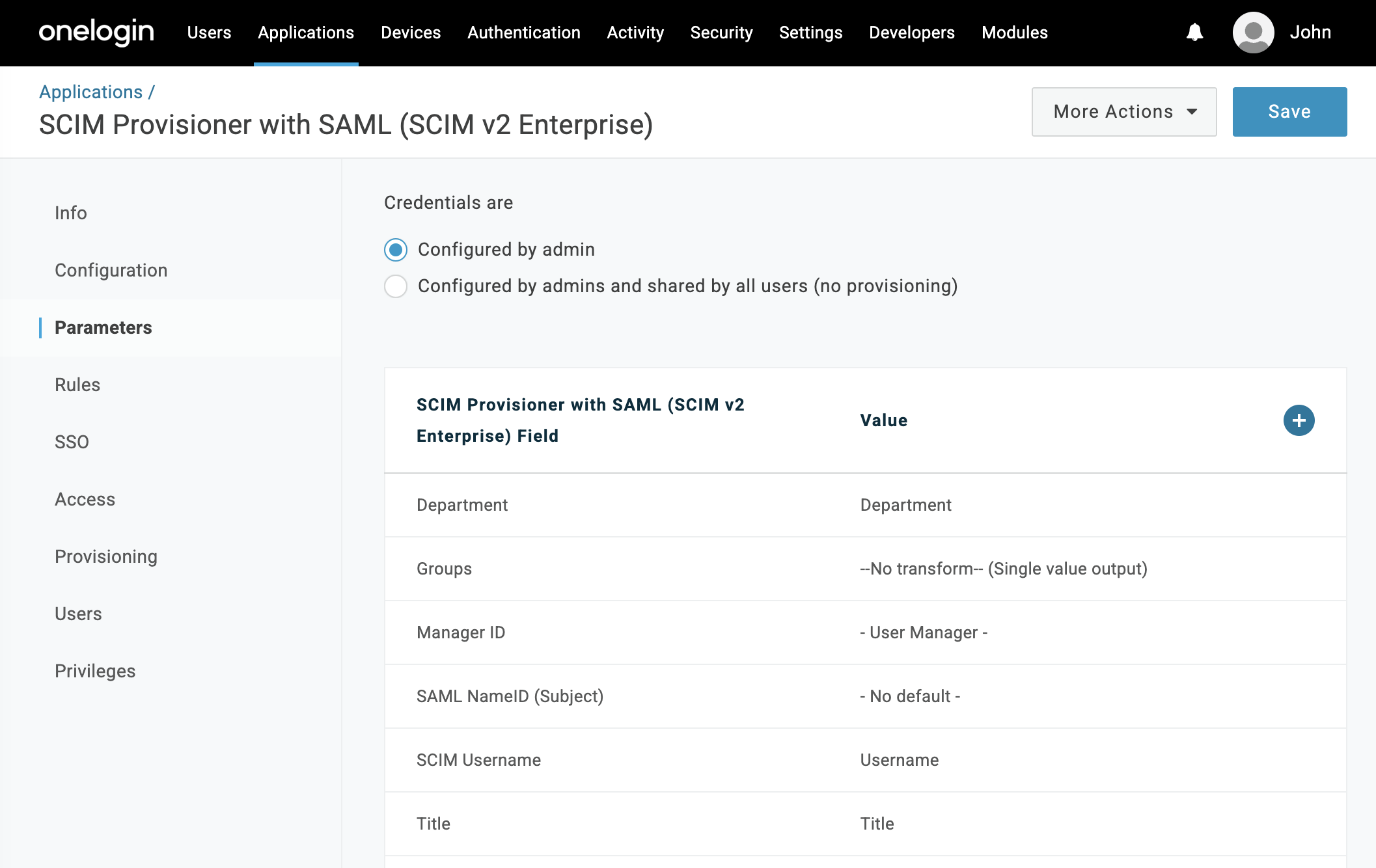
Task: Click the user avatar icon
Action: (x=1253, y=32)
